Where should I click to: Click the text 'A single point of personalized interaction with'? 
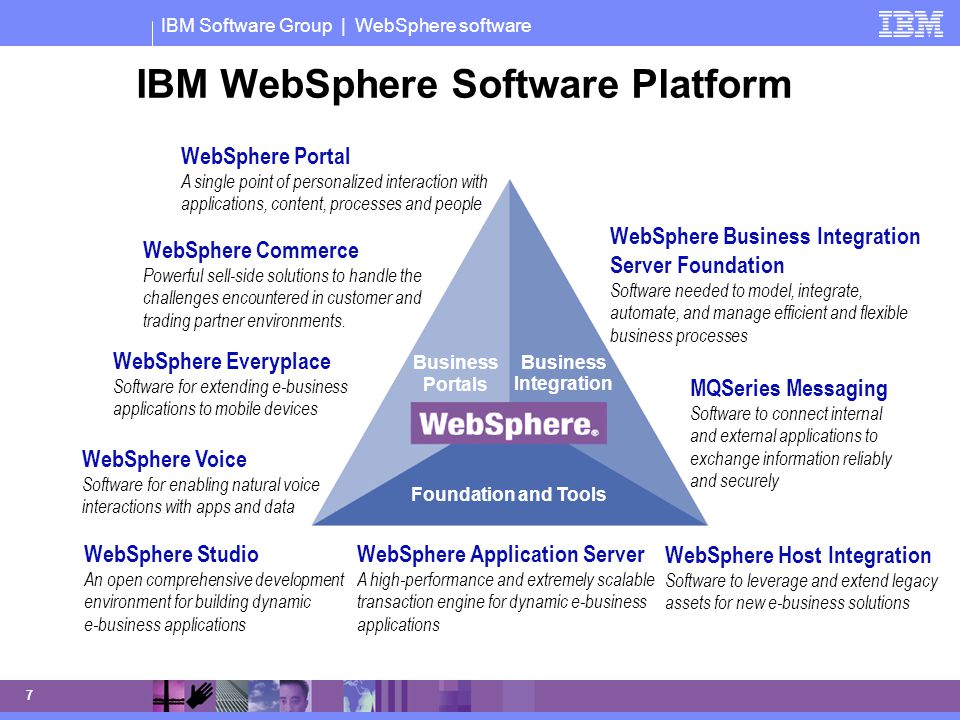coord(334,182)
